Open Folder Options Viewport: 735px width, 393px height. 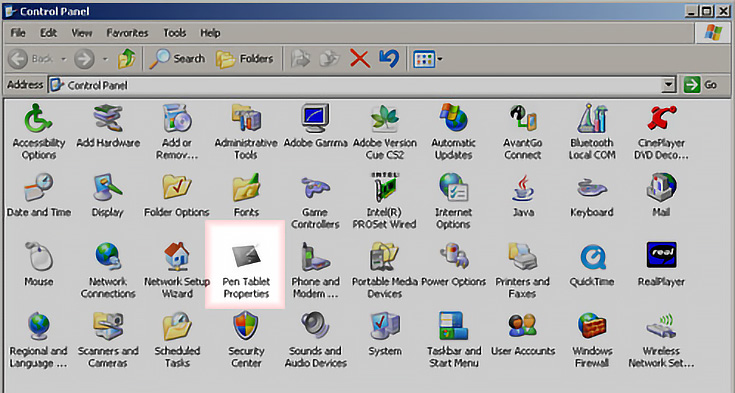(177, 195)
